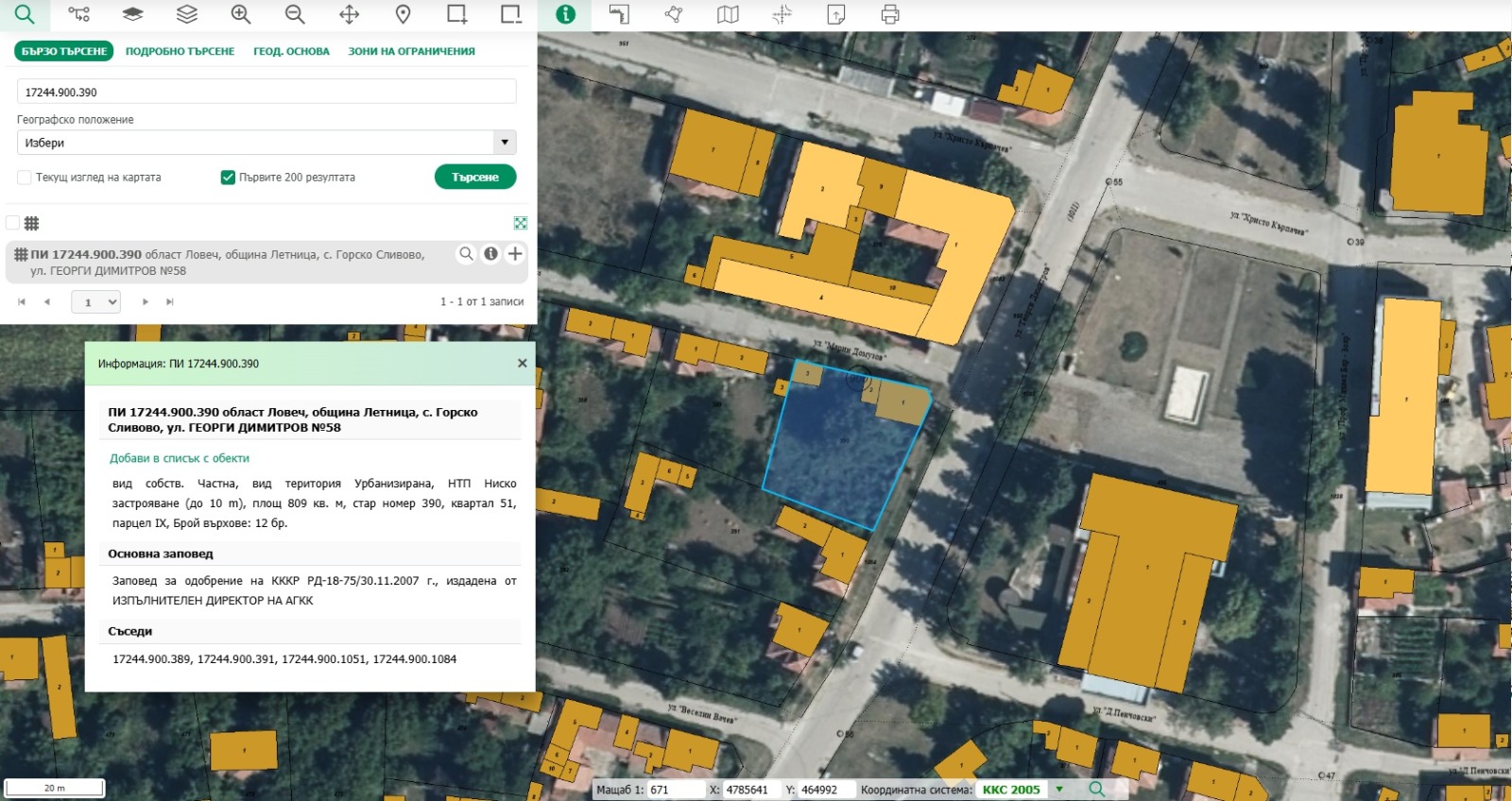Click the green Търсене button
The width and height of the screenshot is (1512, 801).
pos(475,177)
